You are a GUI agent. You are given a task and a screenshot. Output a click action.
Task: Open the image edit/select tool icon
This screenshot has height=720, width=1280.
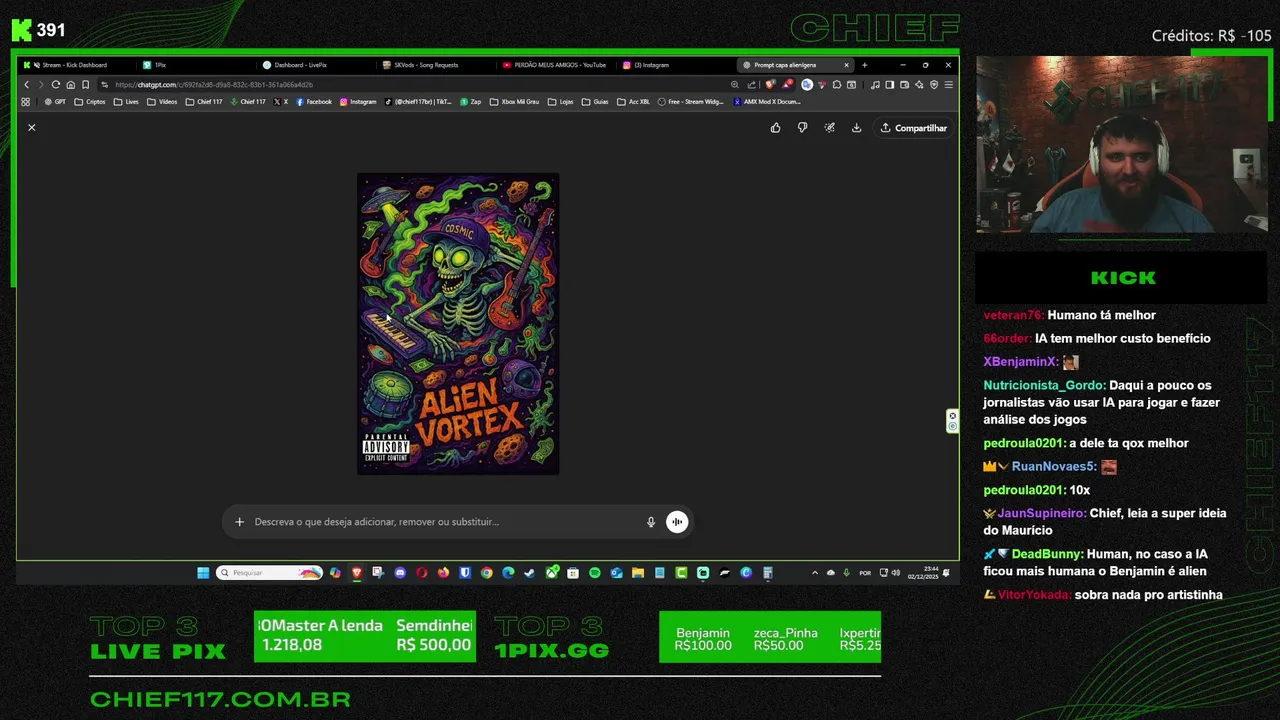829,128
